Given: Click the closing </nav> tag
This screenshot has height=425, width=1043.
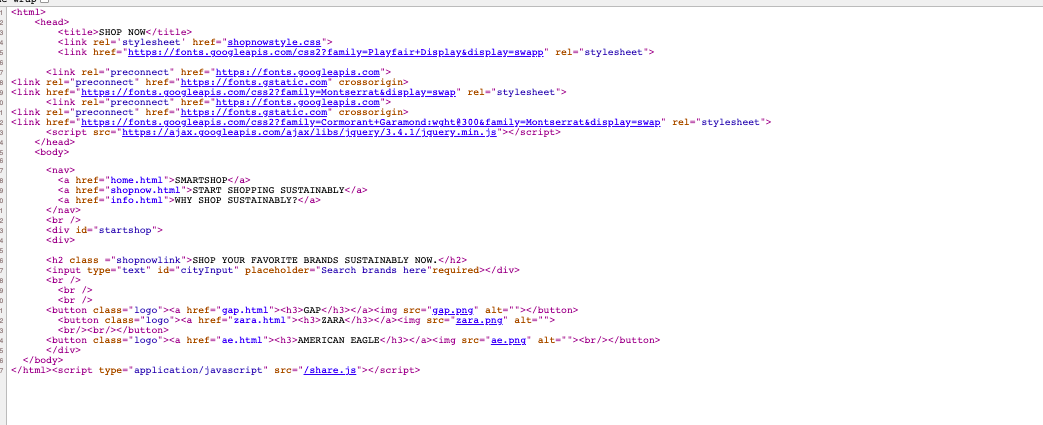Looking at the screenshot, I should [64, 210].
